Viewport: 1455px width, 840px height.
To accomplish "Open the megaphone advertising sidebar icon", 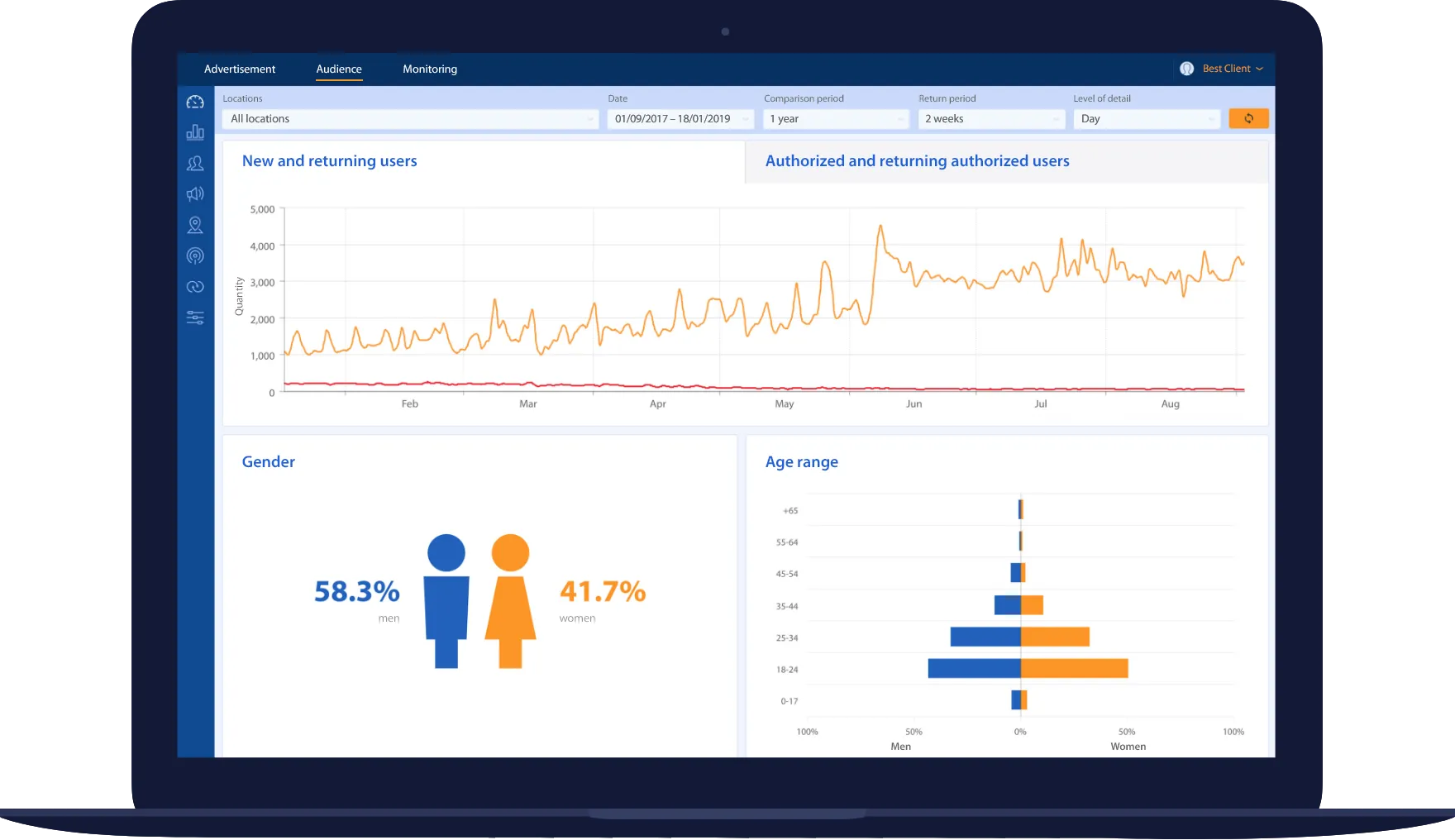I will click(195, 194).
